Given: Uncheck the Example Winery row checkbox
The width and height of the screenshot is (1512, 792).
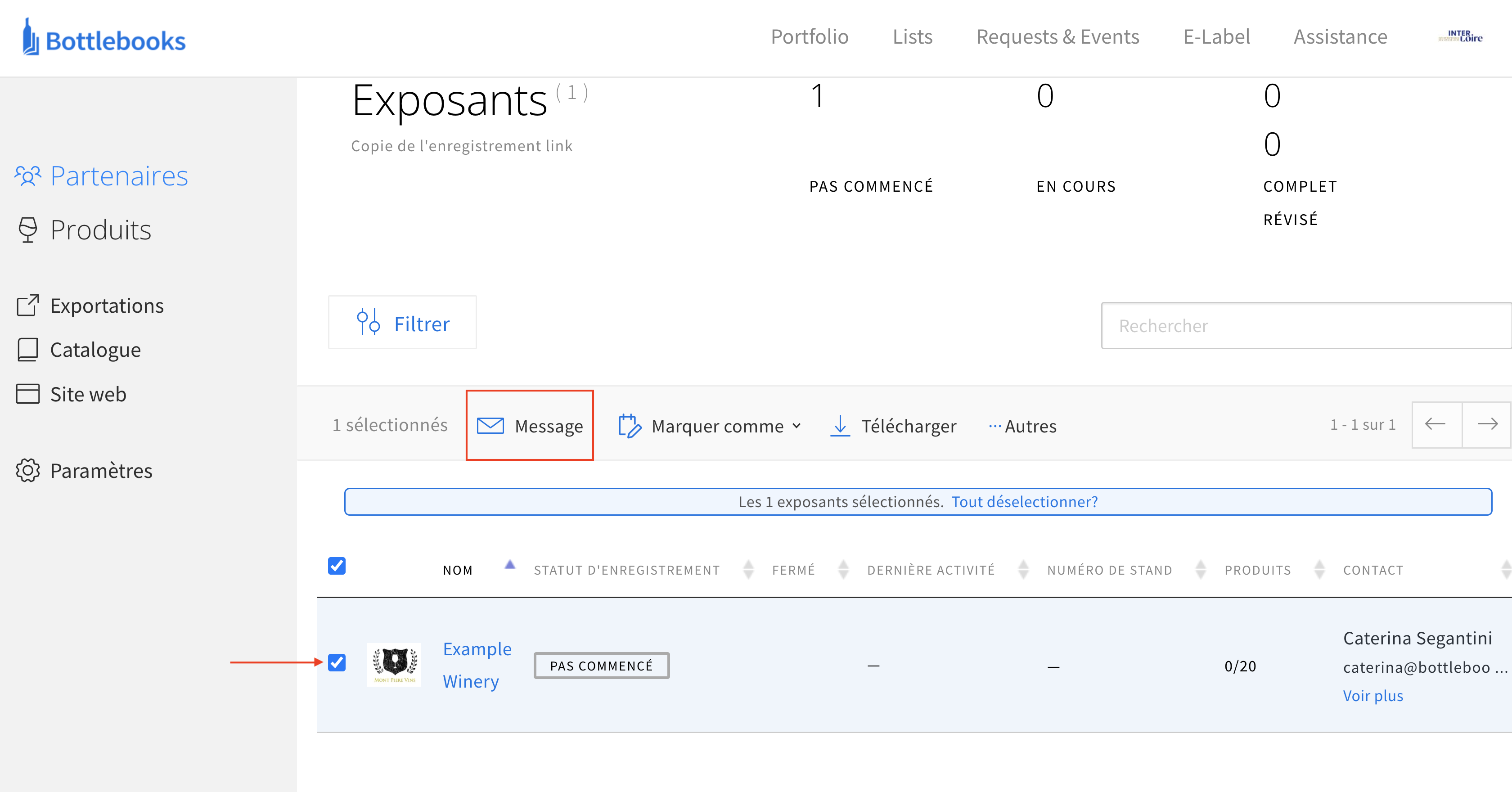Looking at the screenshot, I should click(x=336, y=662).
